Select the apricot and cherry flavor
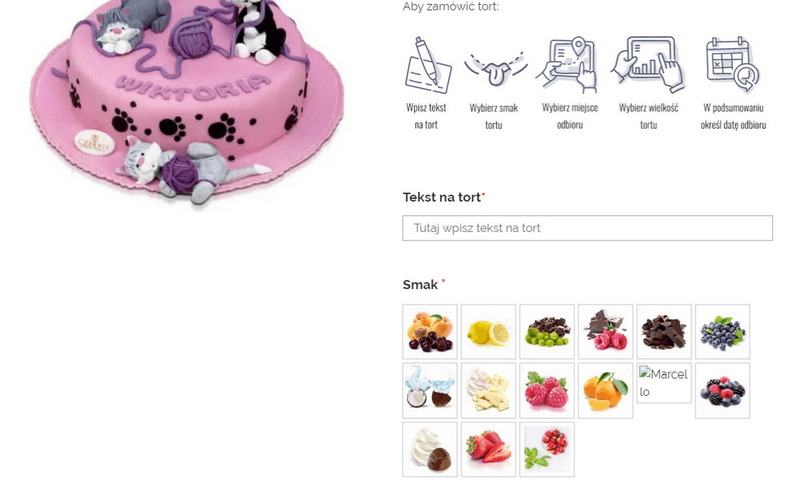Screen dimensions: 800x500 (x=430, y=332)
